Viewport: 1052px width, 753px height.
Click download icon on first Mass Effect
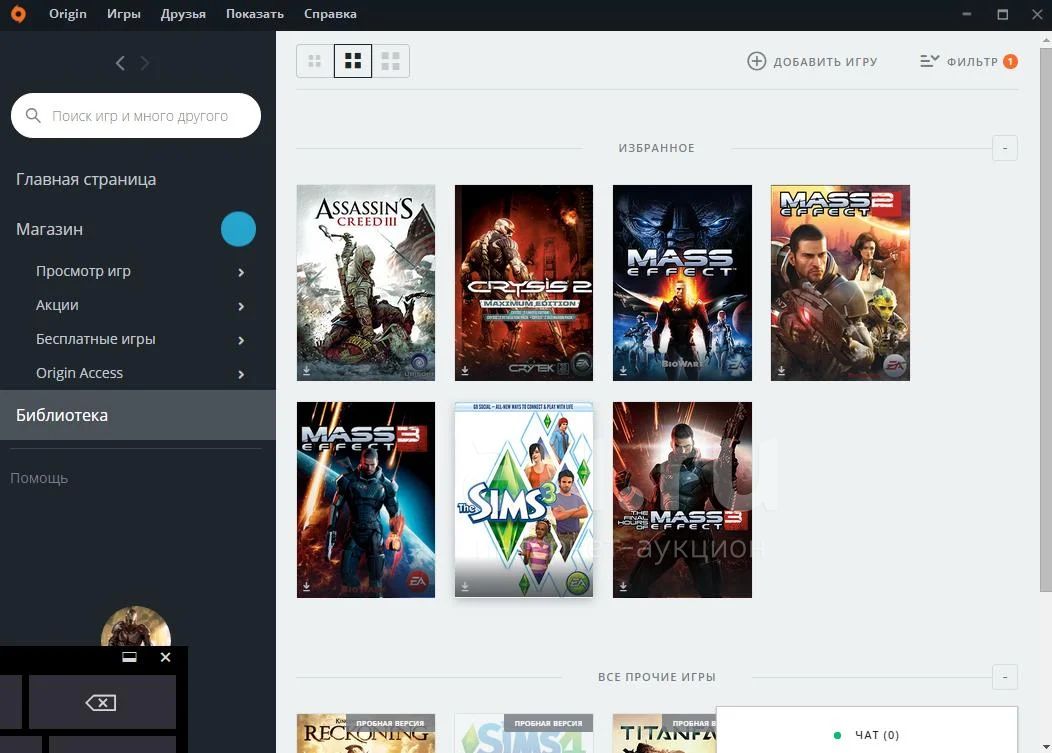(623, 370)
